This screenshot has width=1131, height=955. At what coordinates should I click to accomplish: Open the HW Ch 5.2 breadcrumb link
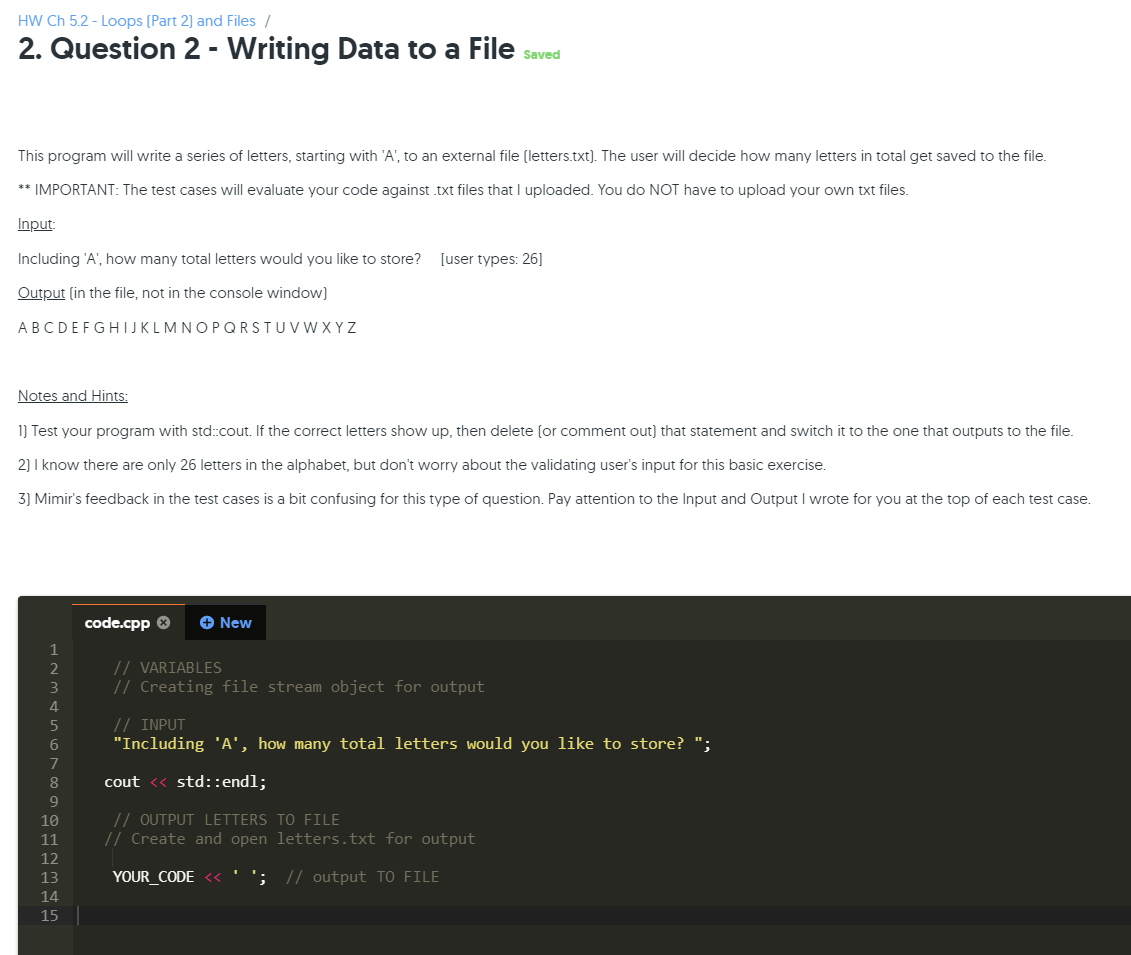[136, 21]
